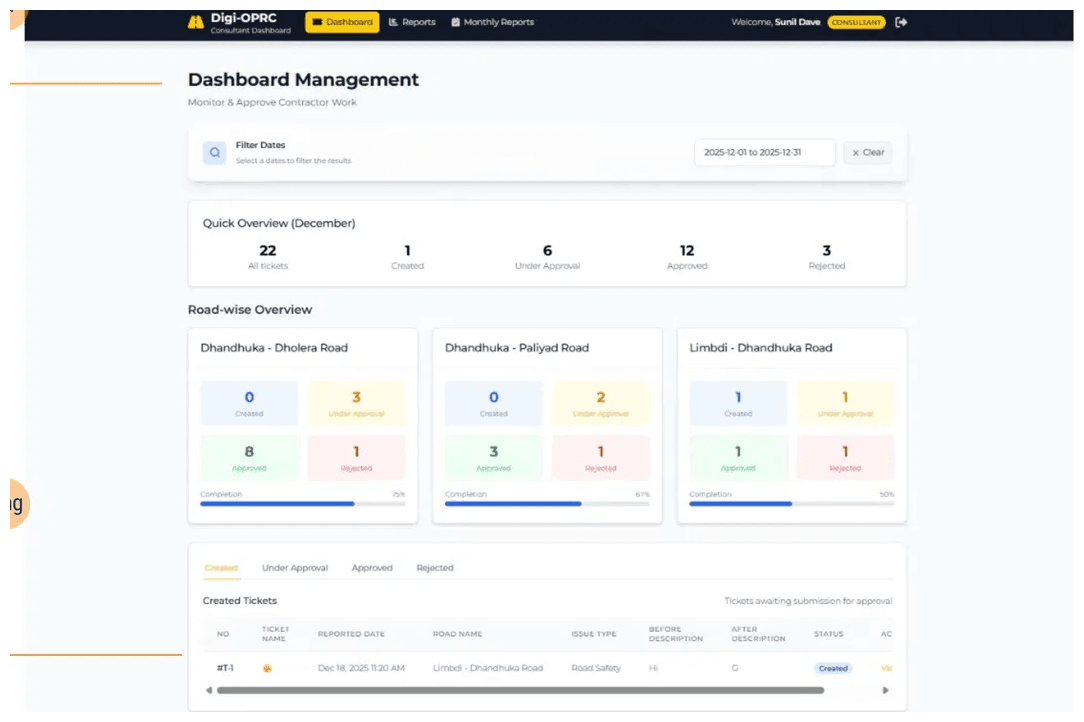Click the ticket name icon in row #T-1
Image resolution: width=1084 pixels, height=722 pixels.
click(x=267, y=668)
